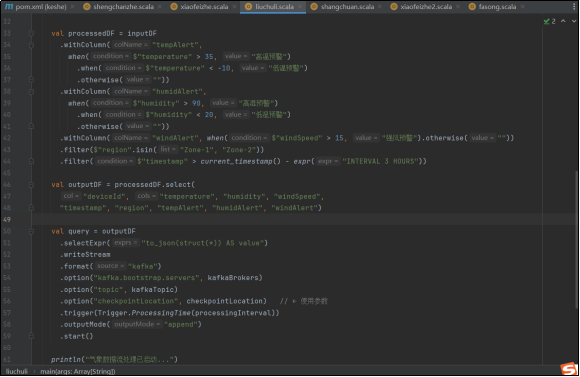Click the main(args: Array[String]) breadcrumb
This screenshot has width=580, height=377.
point(78,371)
